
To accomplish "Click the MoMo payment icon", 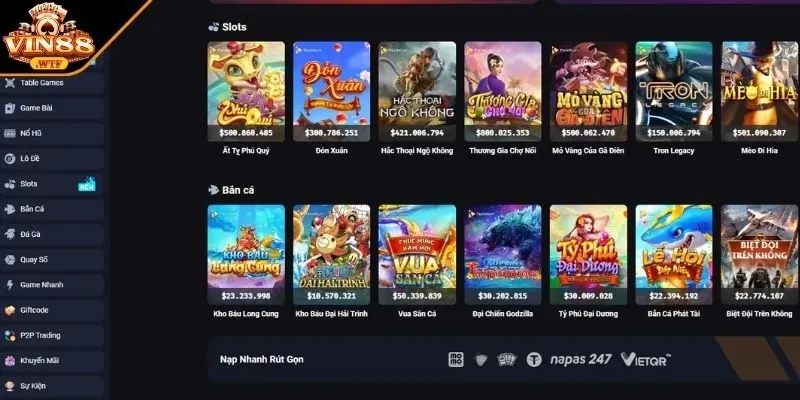I will coord(456,360).
